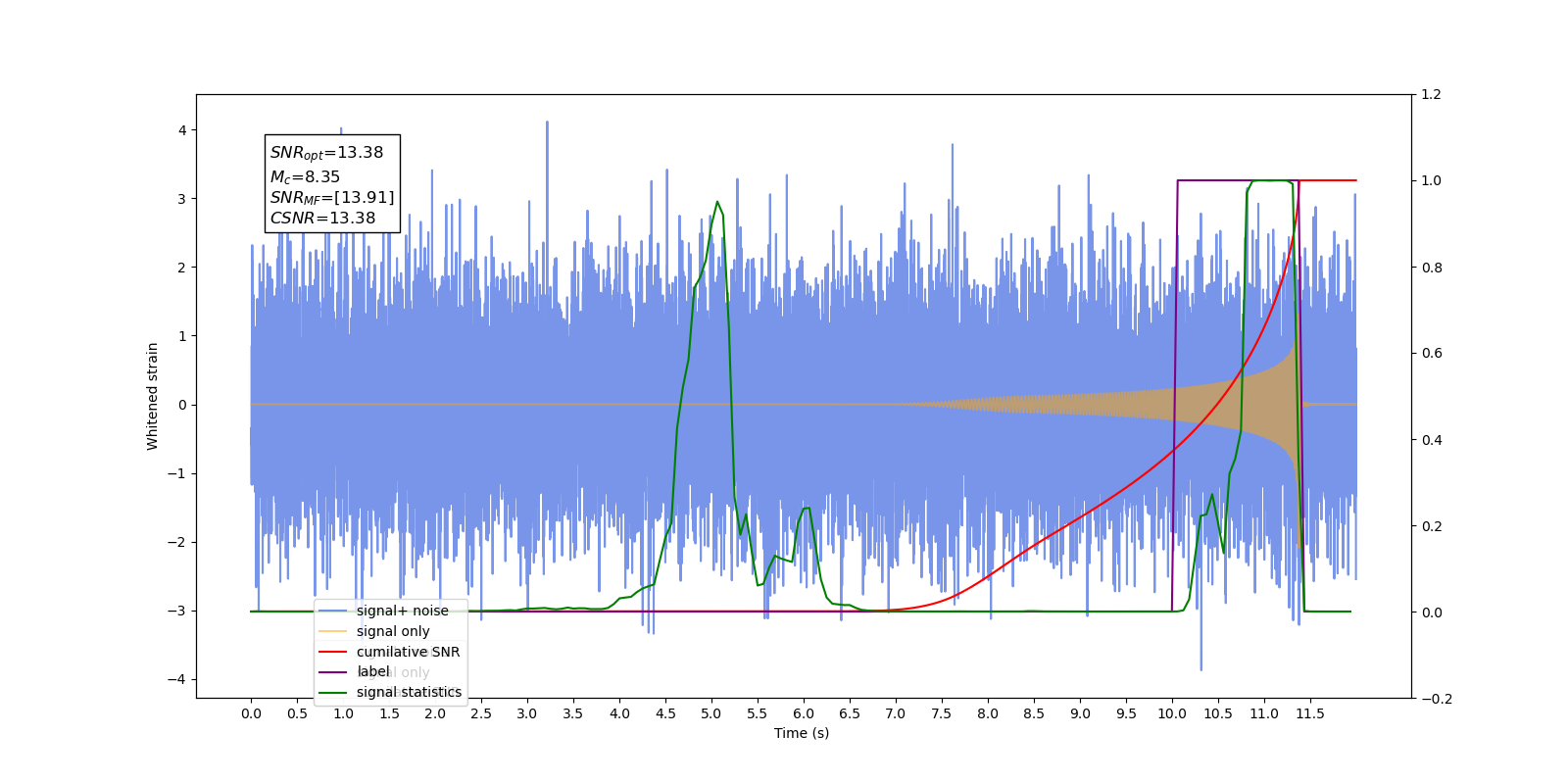The width and height of the screenshot is (1568, 784).
Task: Click the red line swatch for cumilative SNR
Action: 333,652
